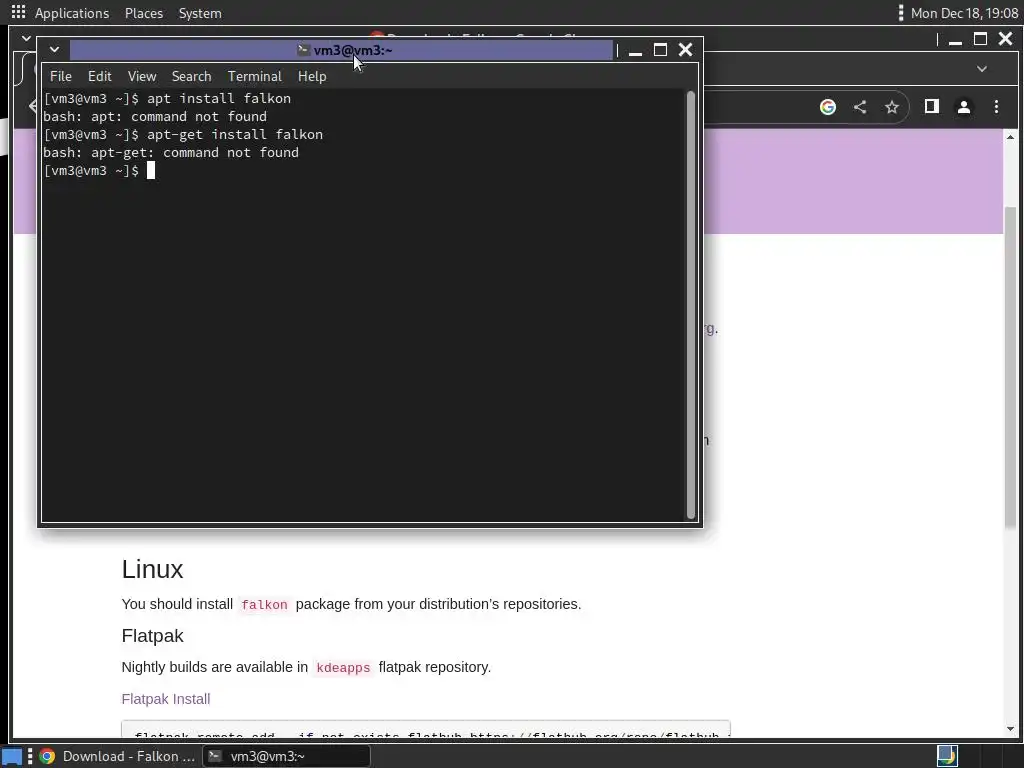
Task: Click the flatpak remote-add code block
Action: [x=426, y=730]
